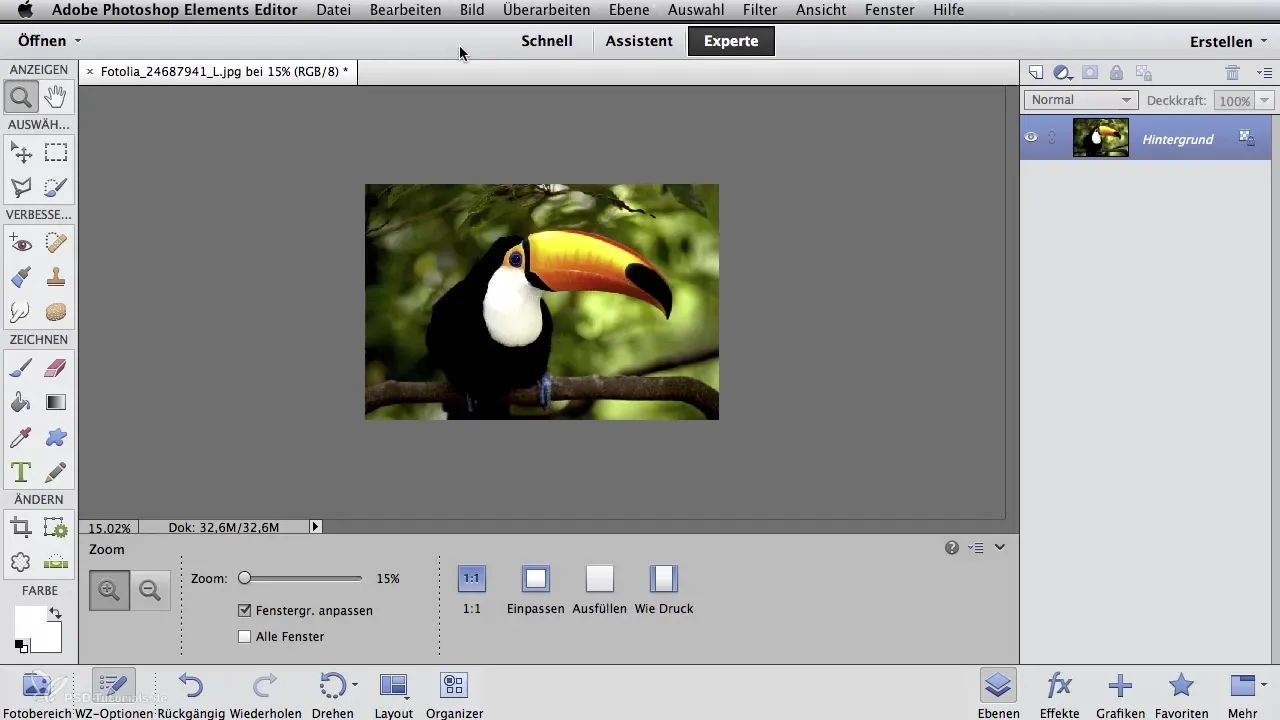Open the Normal blend mode dropdown
Viewport: 1280px width, 720px height.
click(1081, 100)
